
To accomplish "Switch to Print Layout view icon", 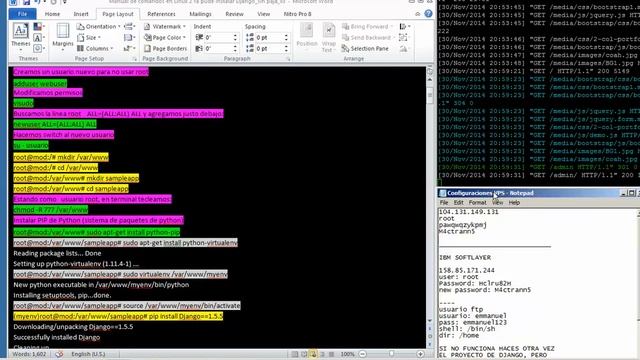I will [295, 354].
